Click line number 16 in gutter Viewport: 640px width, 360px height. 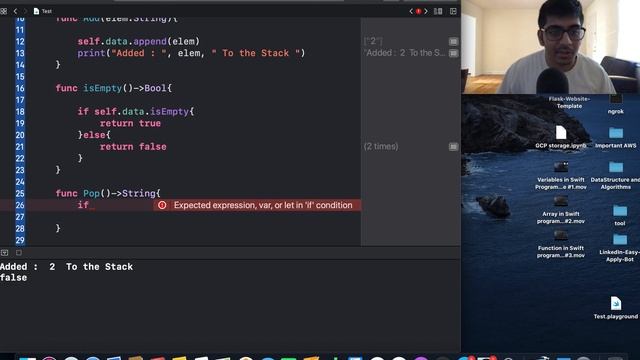pos(20,89)
